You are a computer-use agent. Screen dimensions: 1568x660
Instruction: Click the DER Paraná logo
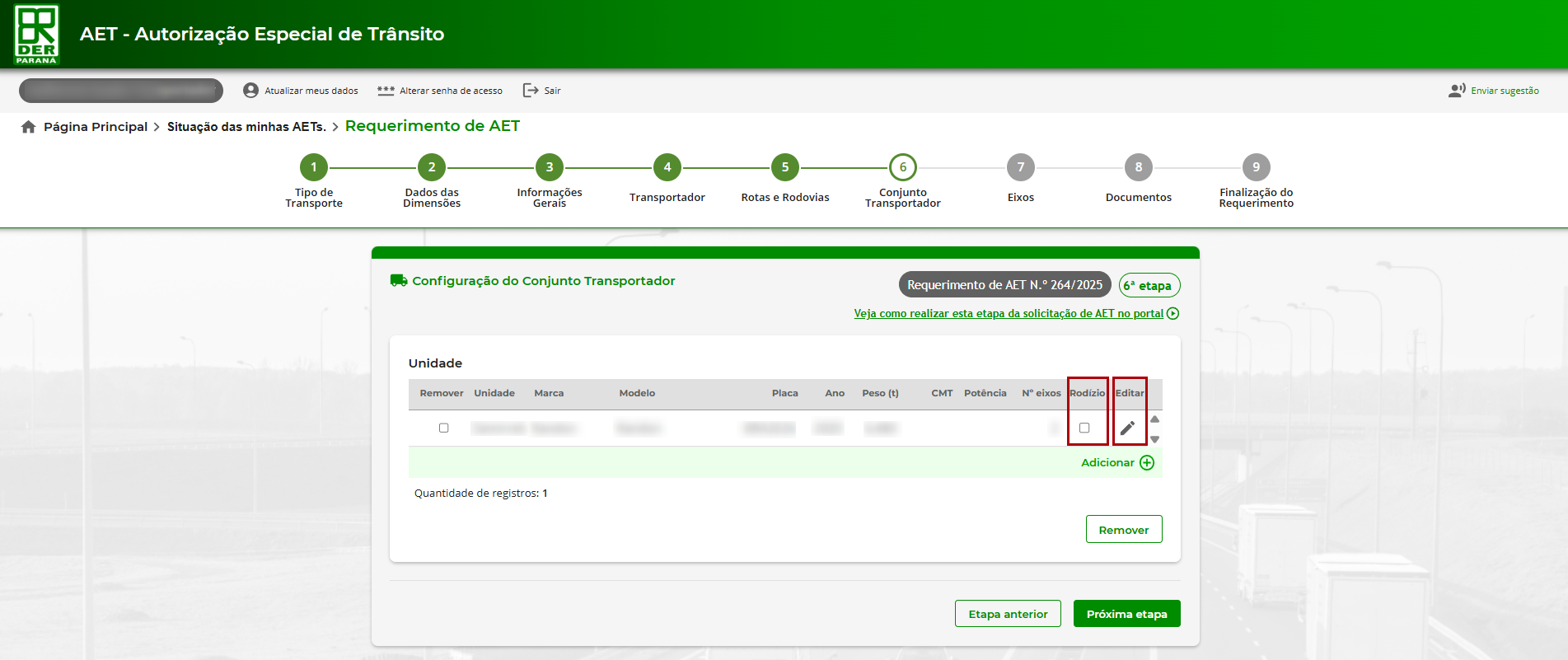click(x=37, y=34)
